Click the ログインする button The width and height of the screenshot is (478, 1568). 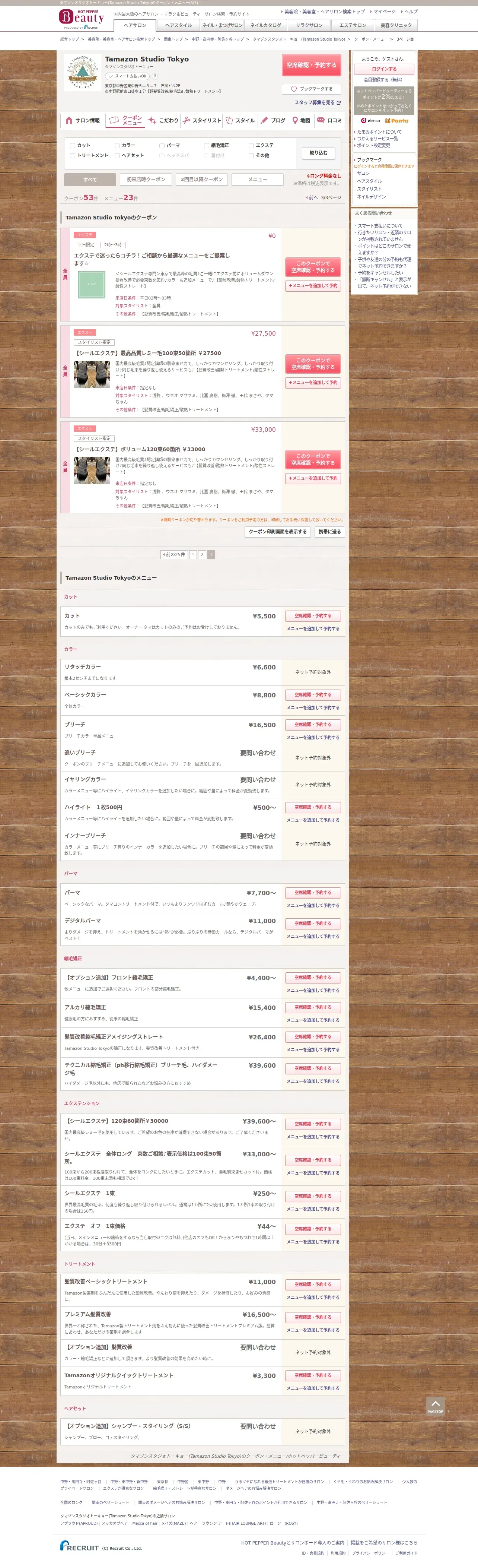[384, 69]
